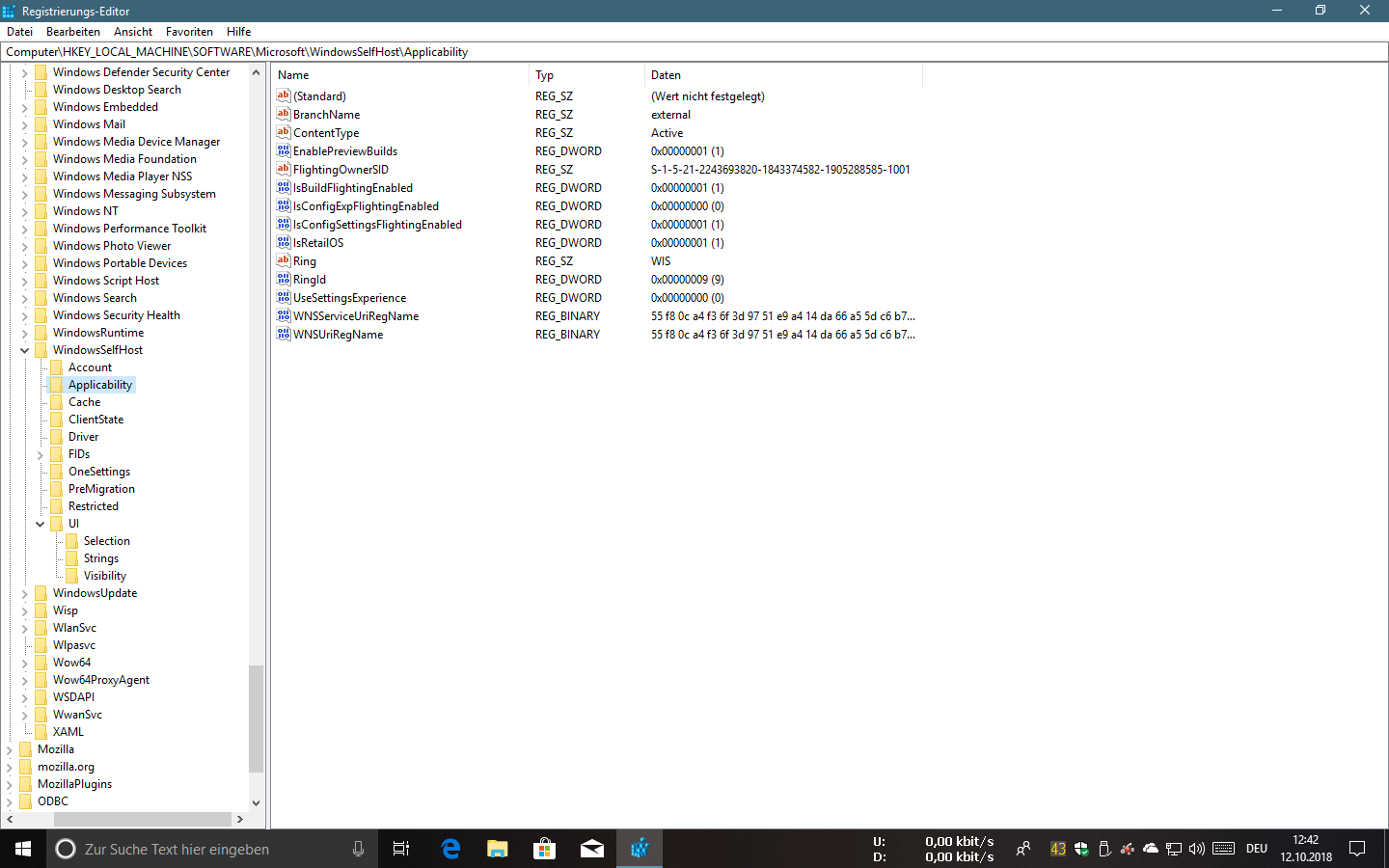Expand the Windows Search key
The width and height of the screenshot is (1389, 868).
point(24,298)
